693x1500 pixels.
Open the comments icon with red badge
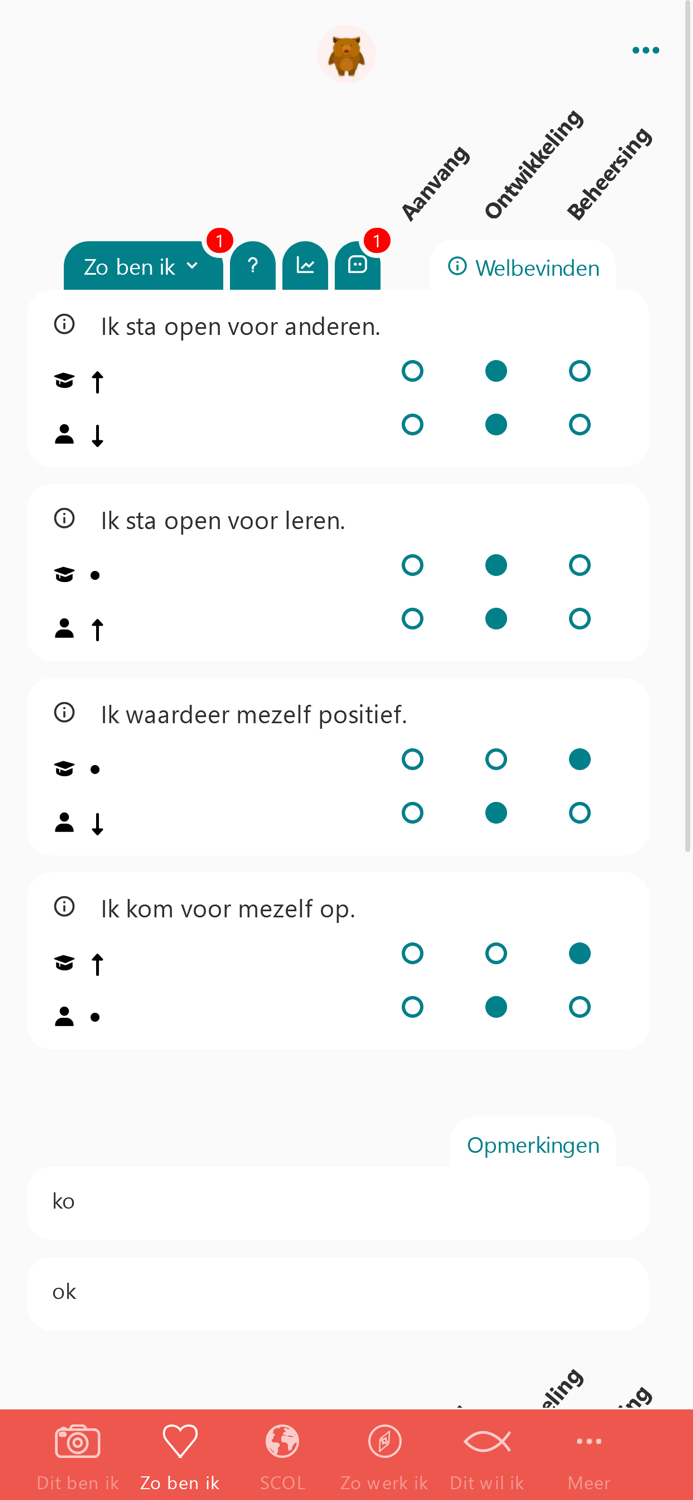point(358,266)
